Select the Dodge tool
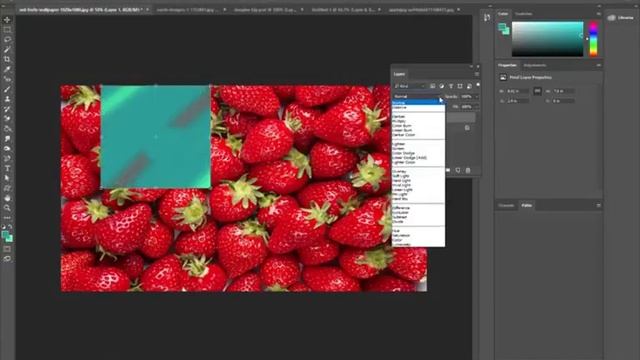 click(x=7, y=149)
